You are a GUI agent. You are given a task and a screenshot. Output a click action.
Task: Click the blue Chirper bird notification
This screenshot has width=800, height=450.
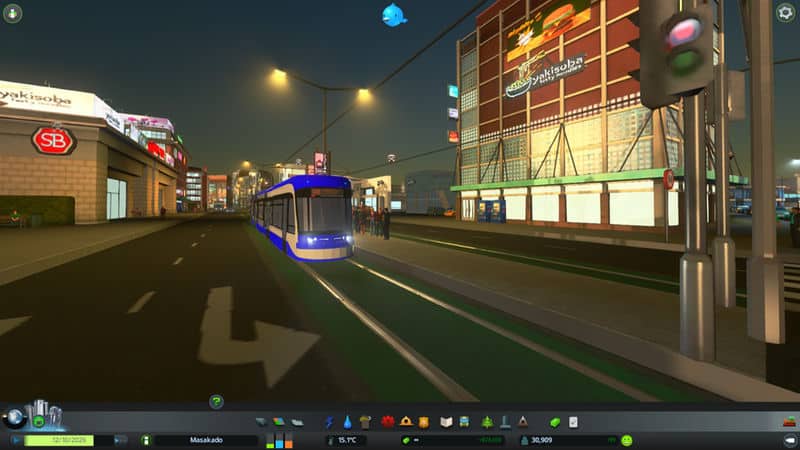pyautogui.click(x=394, y=15)
